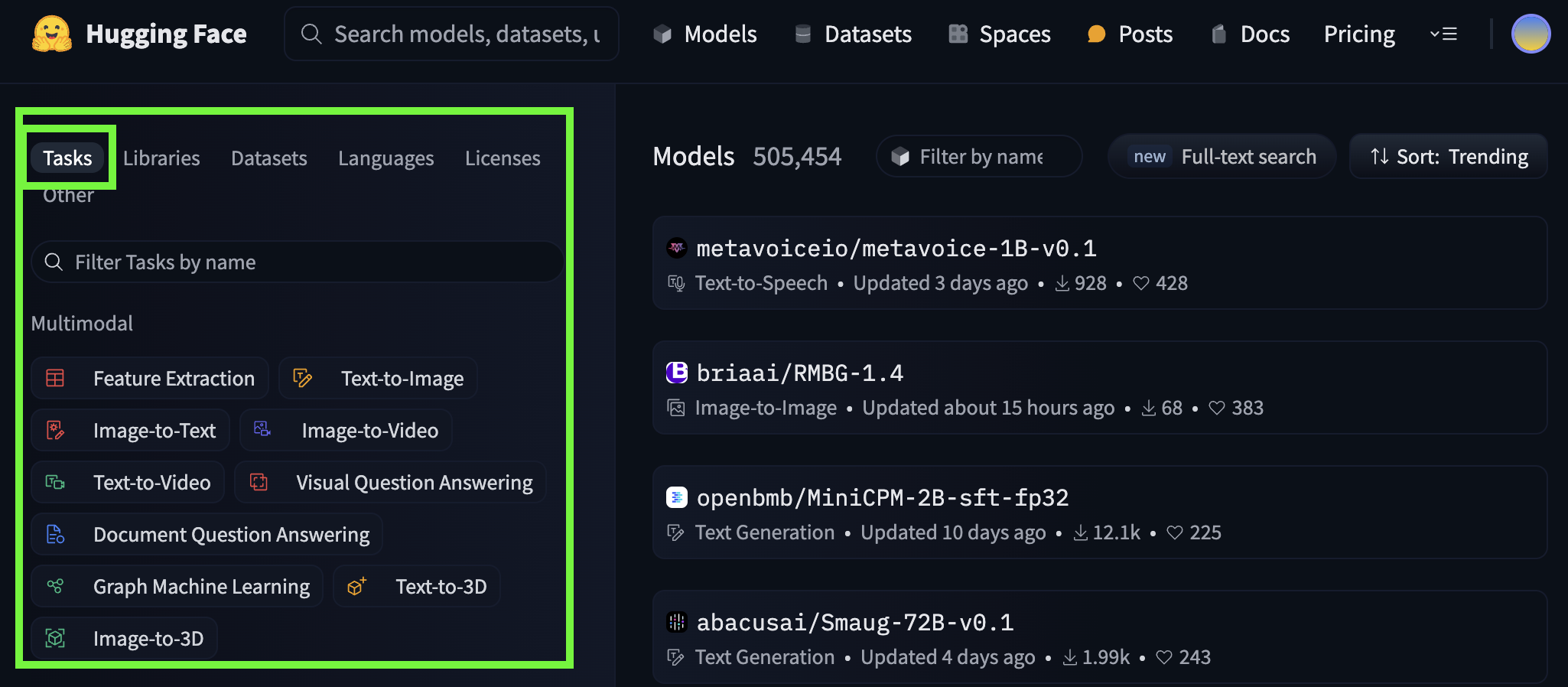Click the Posts bubble icon in navigation
This screenshot has height=687, width=1568.
point(1096,34)
